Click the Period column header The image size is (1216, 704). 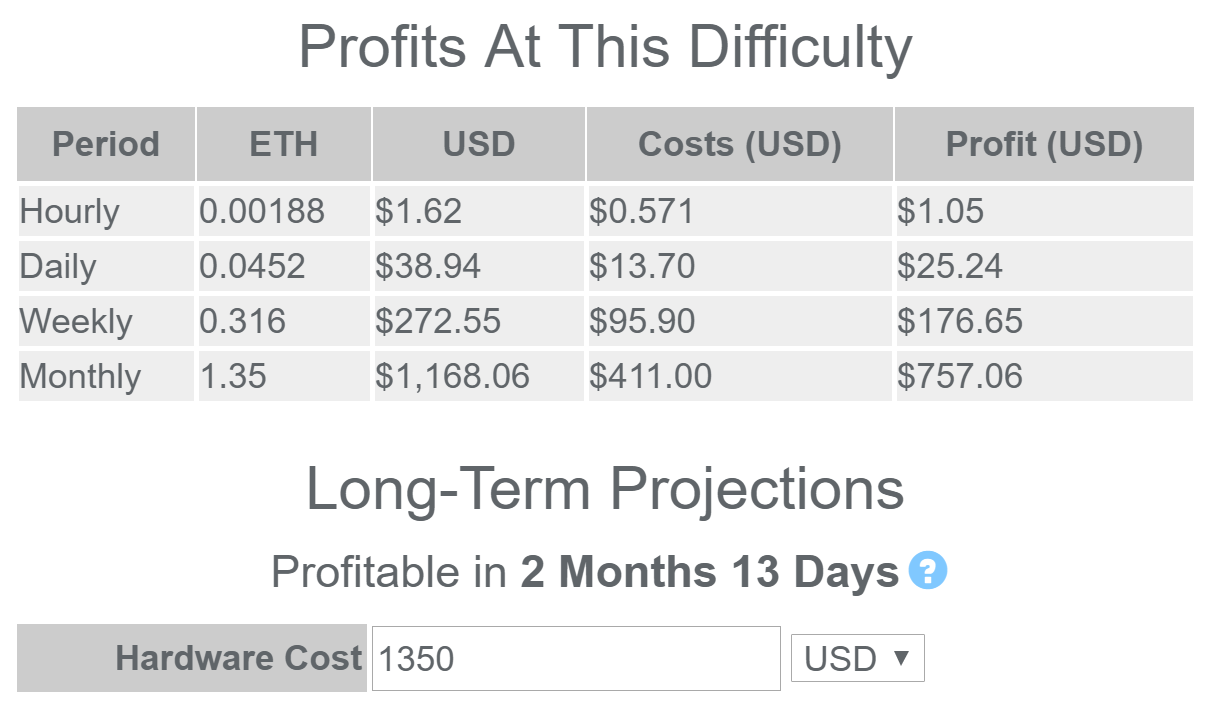coord(106,144)
